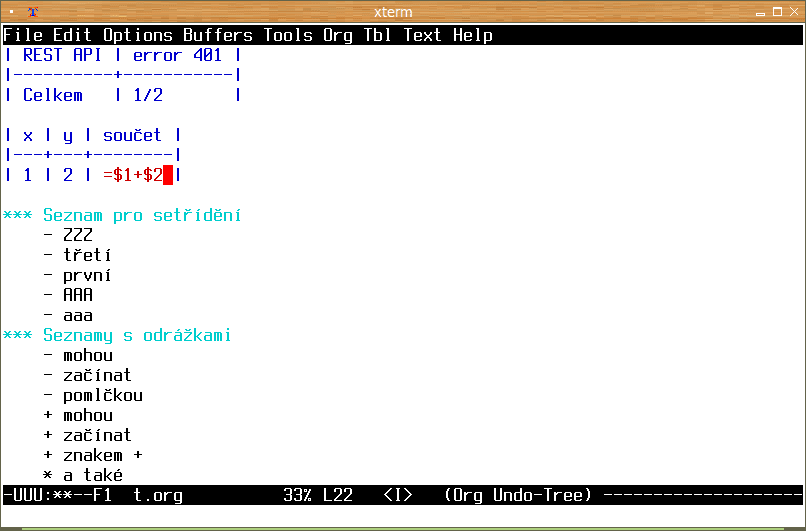Image resolution: width=806 pixels, height=531 pixels.
Task: Click the 'pomlčkou' list item
Action: [x=103, y=396]
